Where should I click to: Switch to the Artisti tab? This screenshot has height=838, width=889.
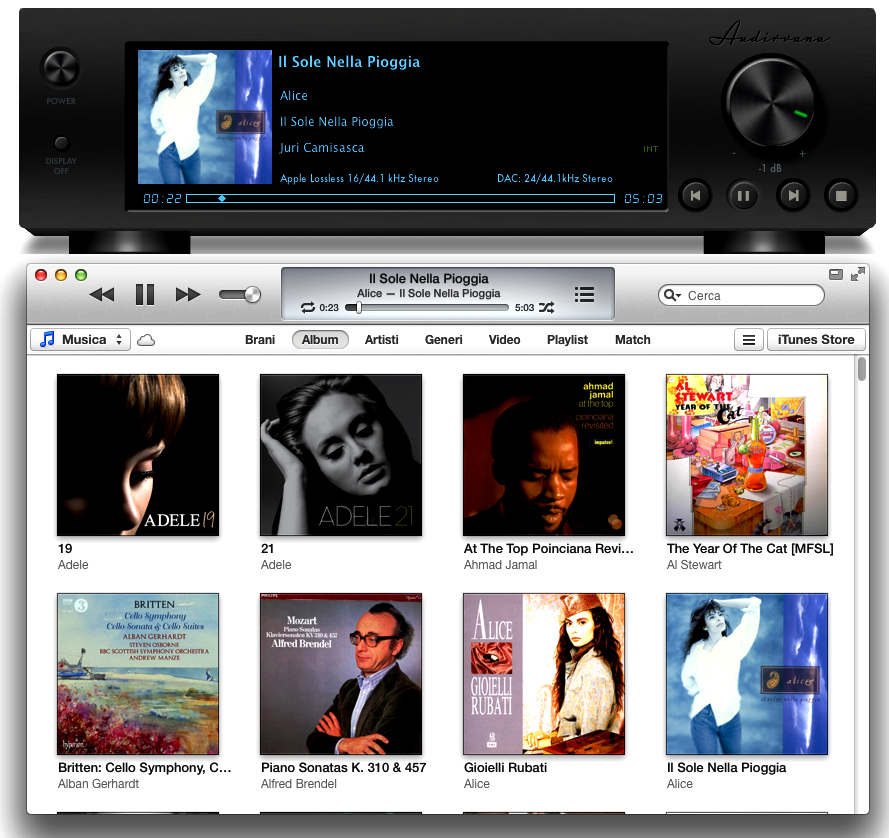tap(382, 340)
